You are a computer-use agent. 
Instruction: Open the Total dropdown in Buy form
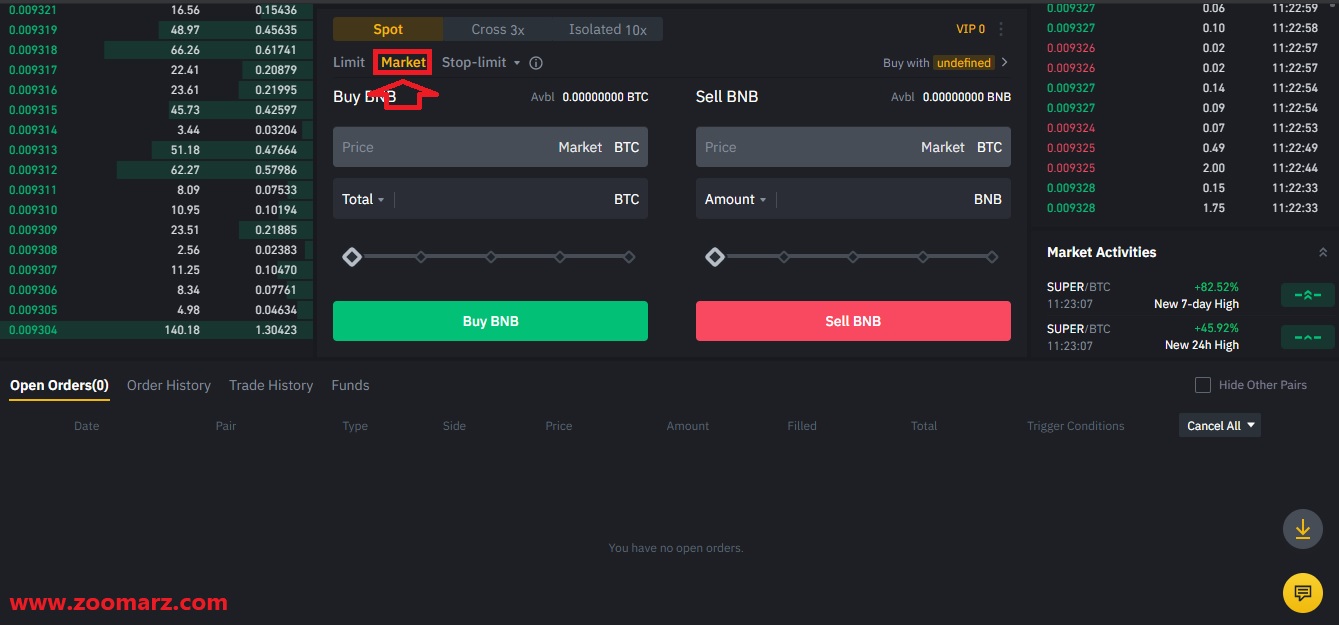tap(363, 199)
